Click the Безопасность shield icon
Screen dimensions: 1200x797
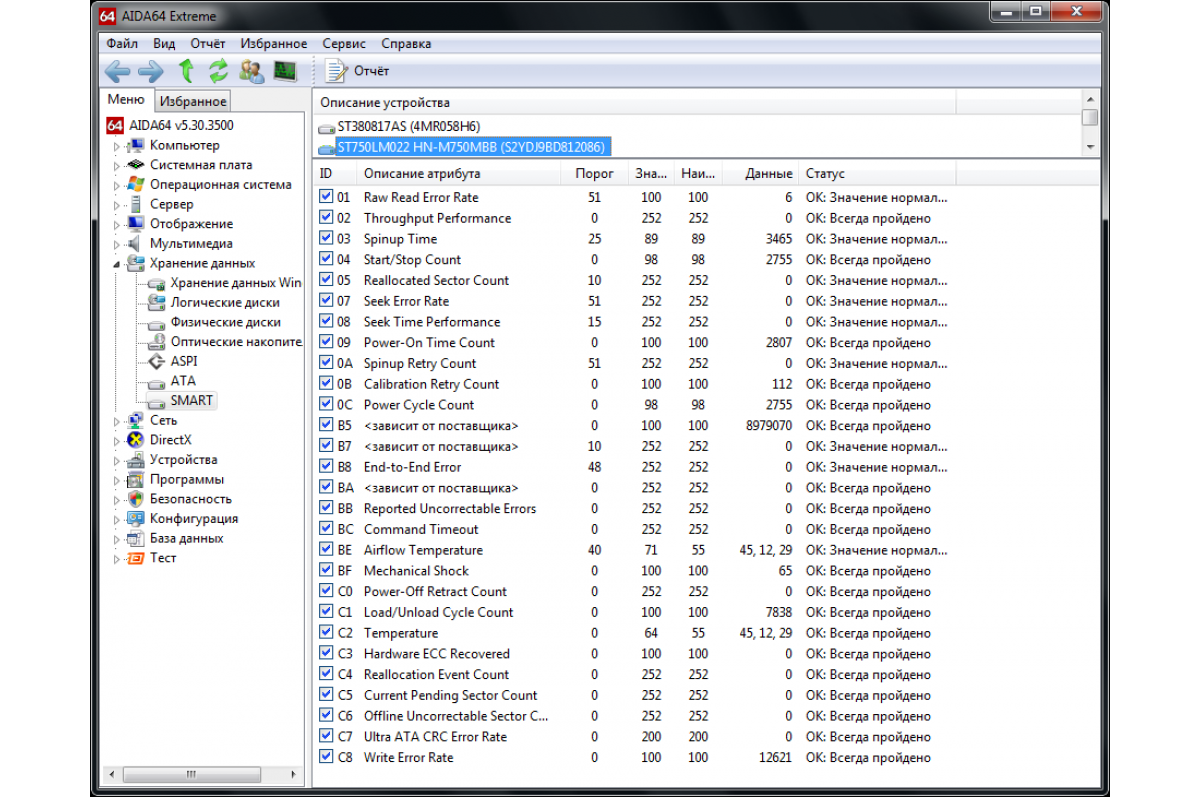(x=136, y=499)
